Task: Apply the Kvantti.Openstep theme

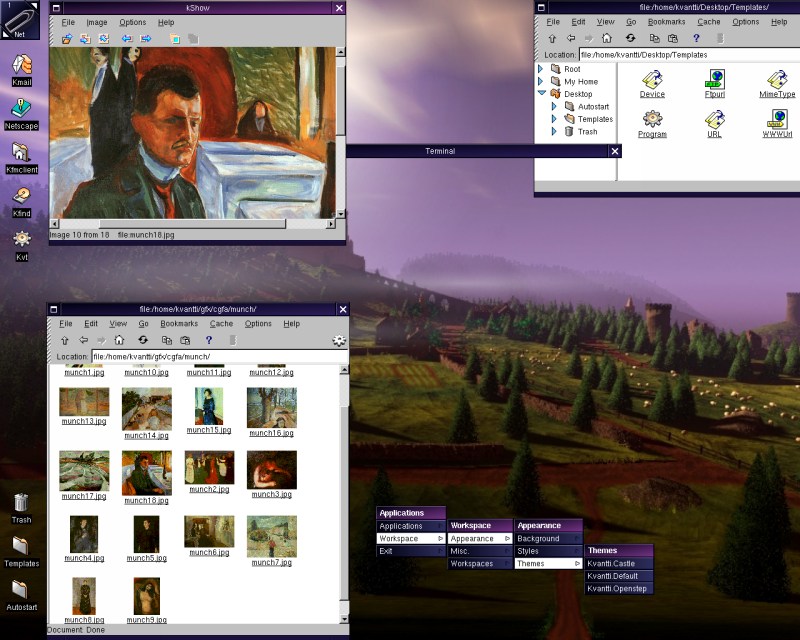Action: 619,588
